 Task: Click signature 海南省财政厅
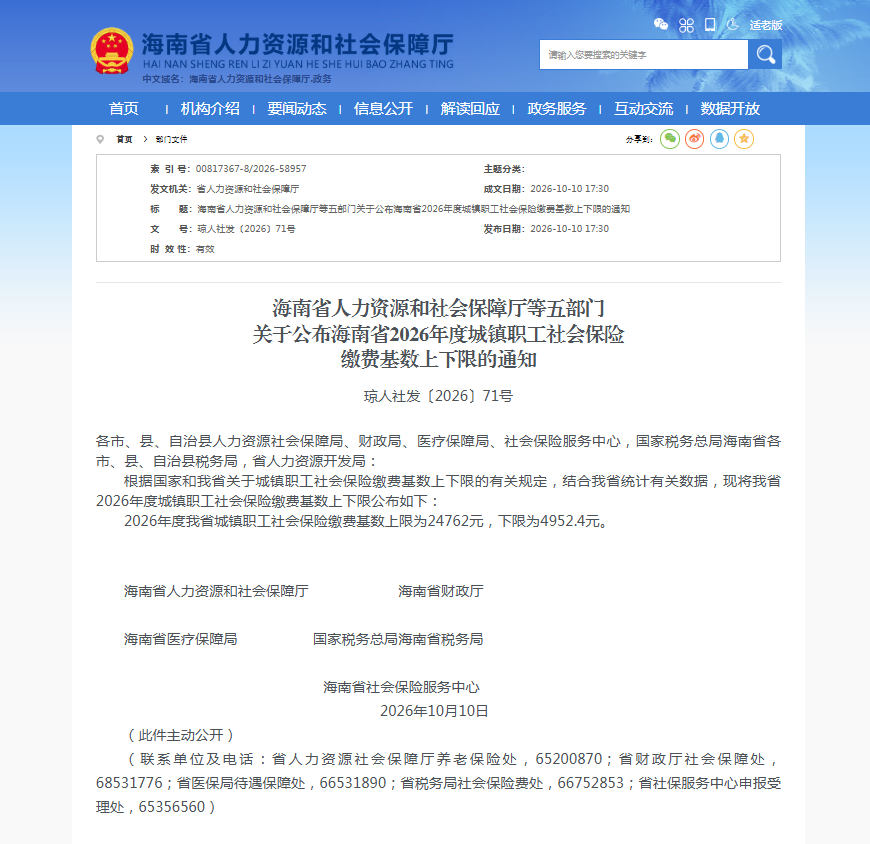[x=441, y=591]
